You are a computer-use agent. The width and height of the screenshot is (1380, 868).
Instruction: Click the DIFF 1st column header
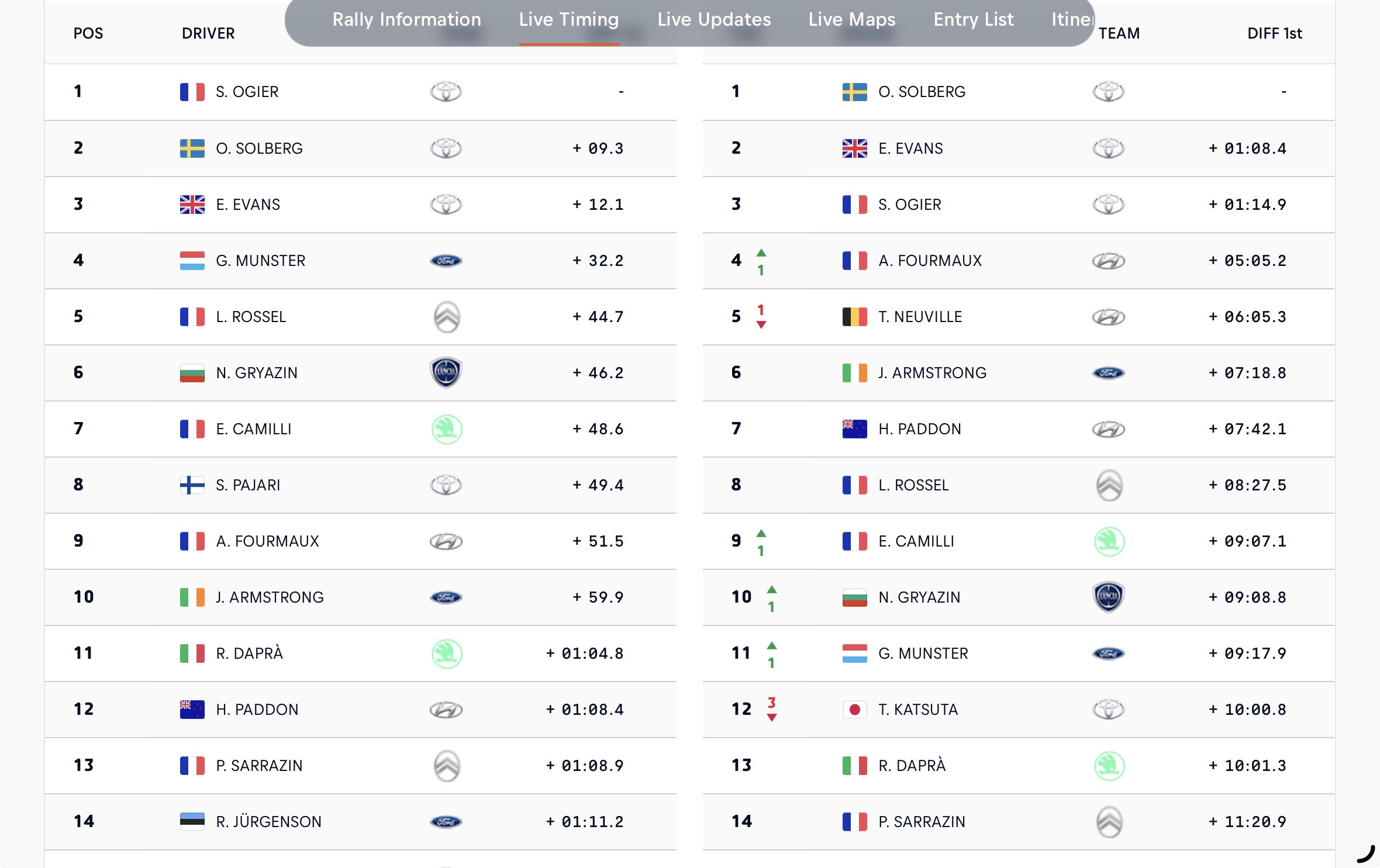coord(1274,33)
